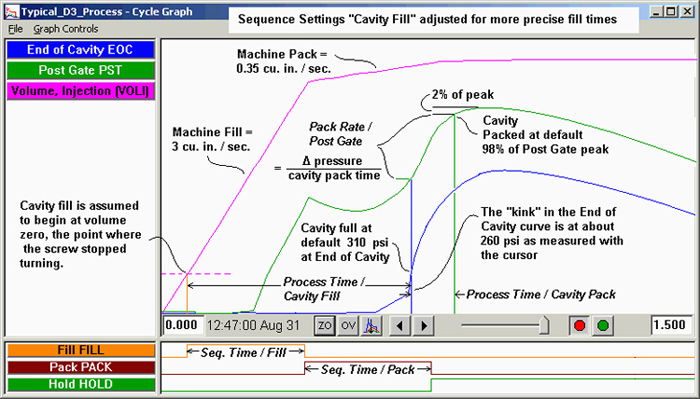This screenshot has height=399, width=700.
Task: Click the red circle stop button
Action: point(579,325)
